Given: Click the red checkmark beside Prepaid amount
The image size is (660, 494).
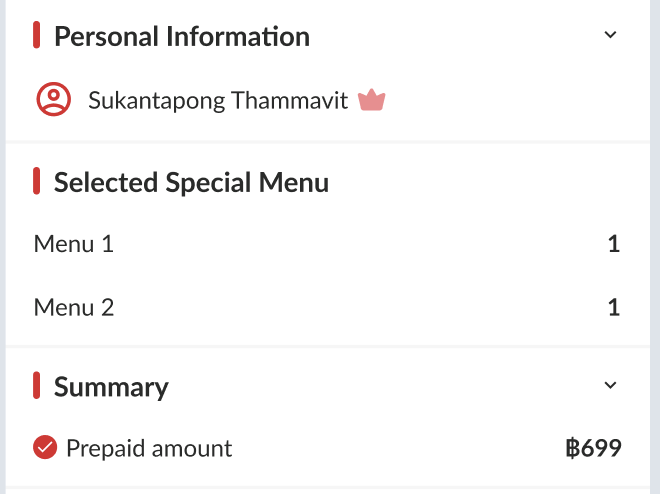Looking at the screenshot, I should (45, 448).
